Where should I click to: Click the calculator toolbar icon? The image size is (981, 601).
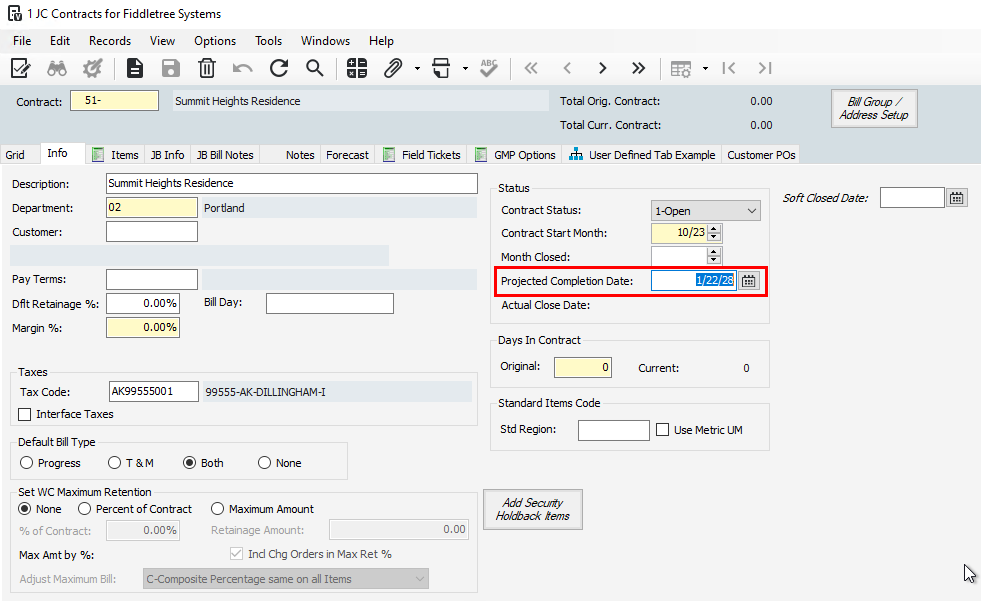pyautogui.click(x=357, y=68)
